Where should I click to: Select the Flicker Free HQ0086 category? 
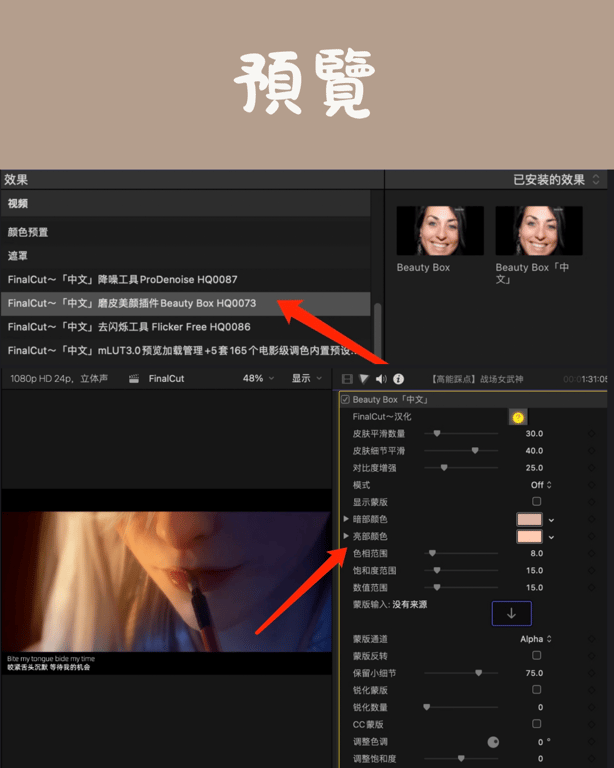point(185,327)
